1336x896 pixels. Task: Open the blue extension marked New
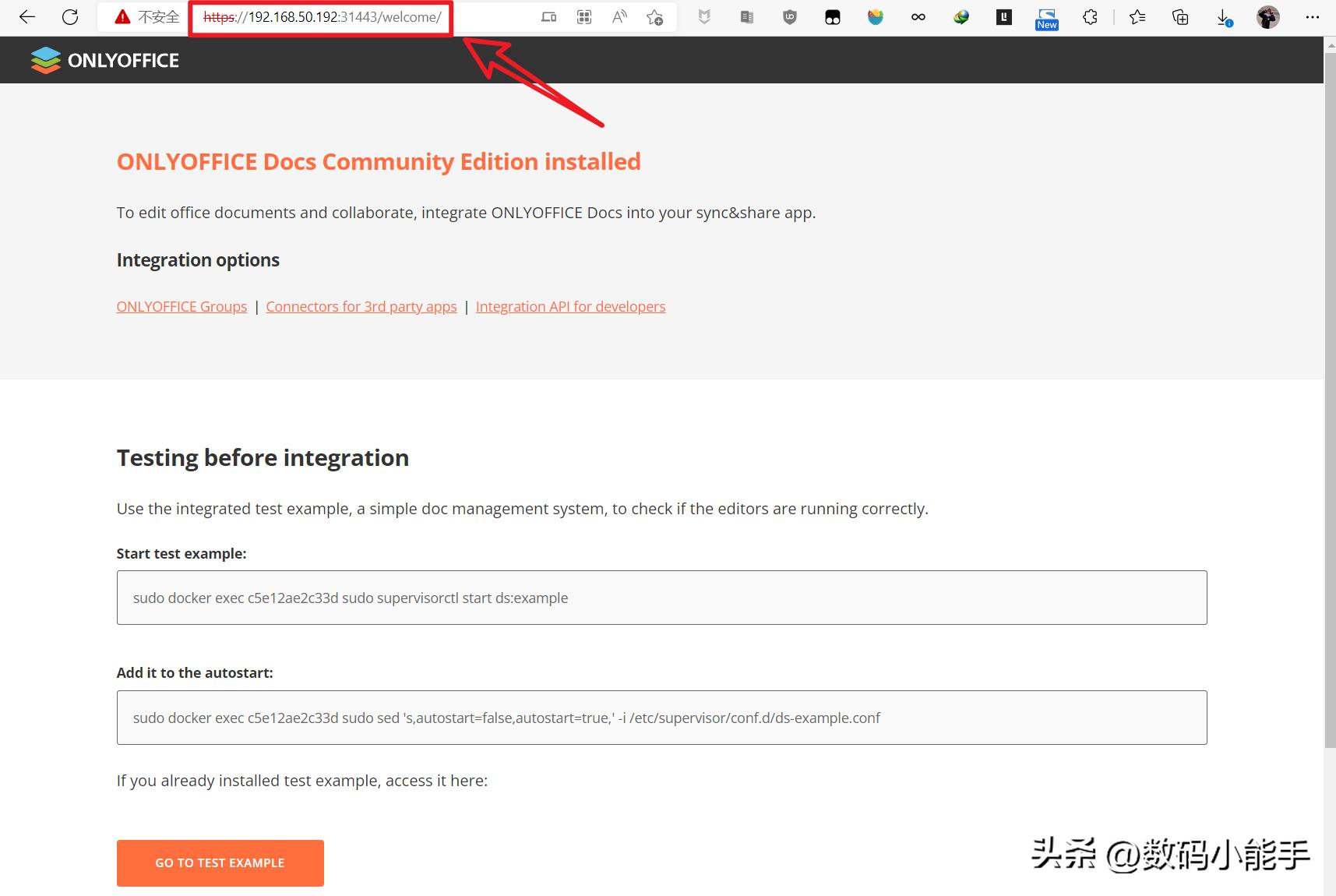click(1047, 19)
